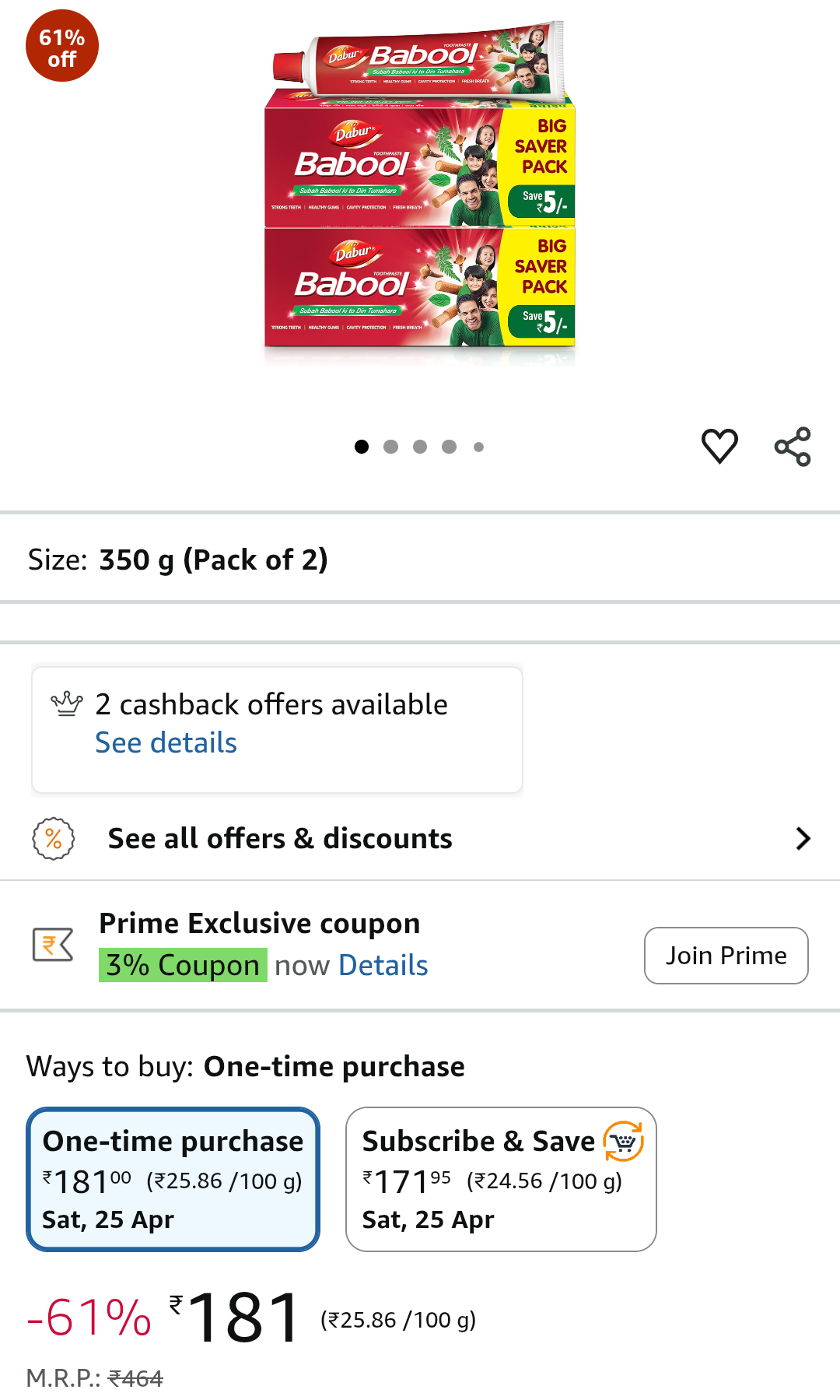Image resolution: width=840 pixels, height=1400 pixels.
Task: Expand See all offers & discounts chevron
Action: [803, 838]
